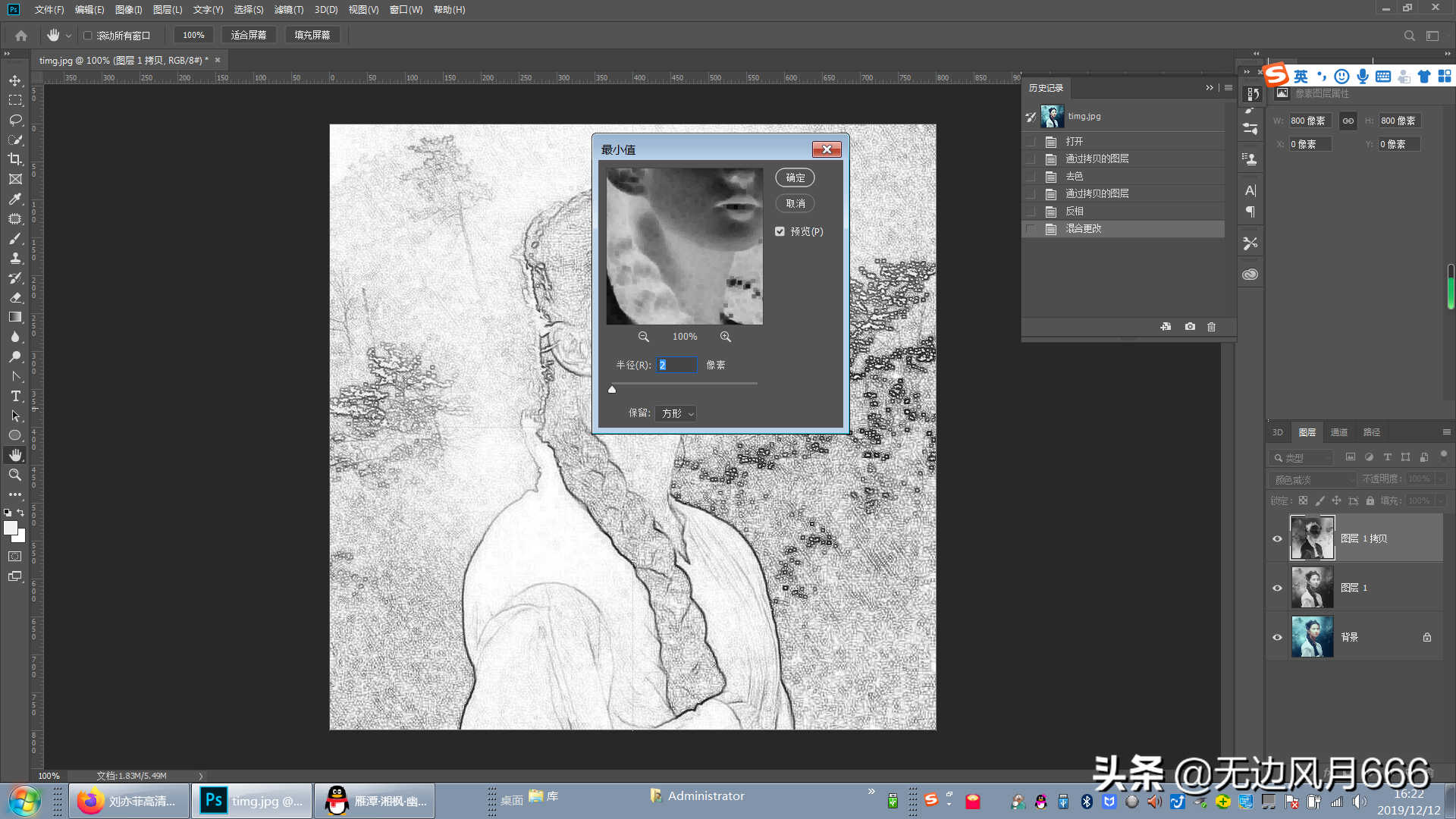This screenshot has height=819, width=1456.
Task: Open the layer filter 类型 dropdown
Action: (x=1301, y=458)
